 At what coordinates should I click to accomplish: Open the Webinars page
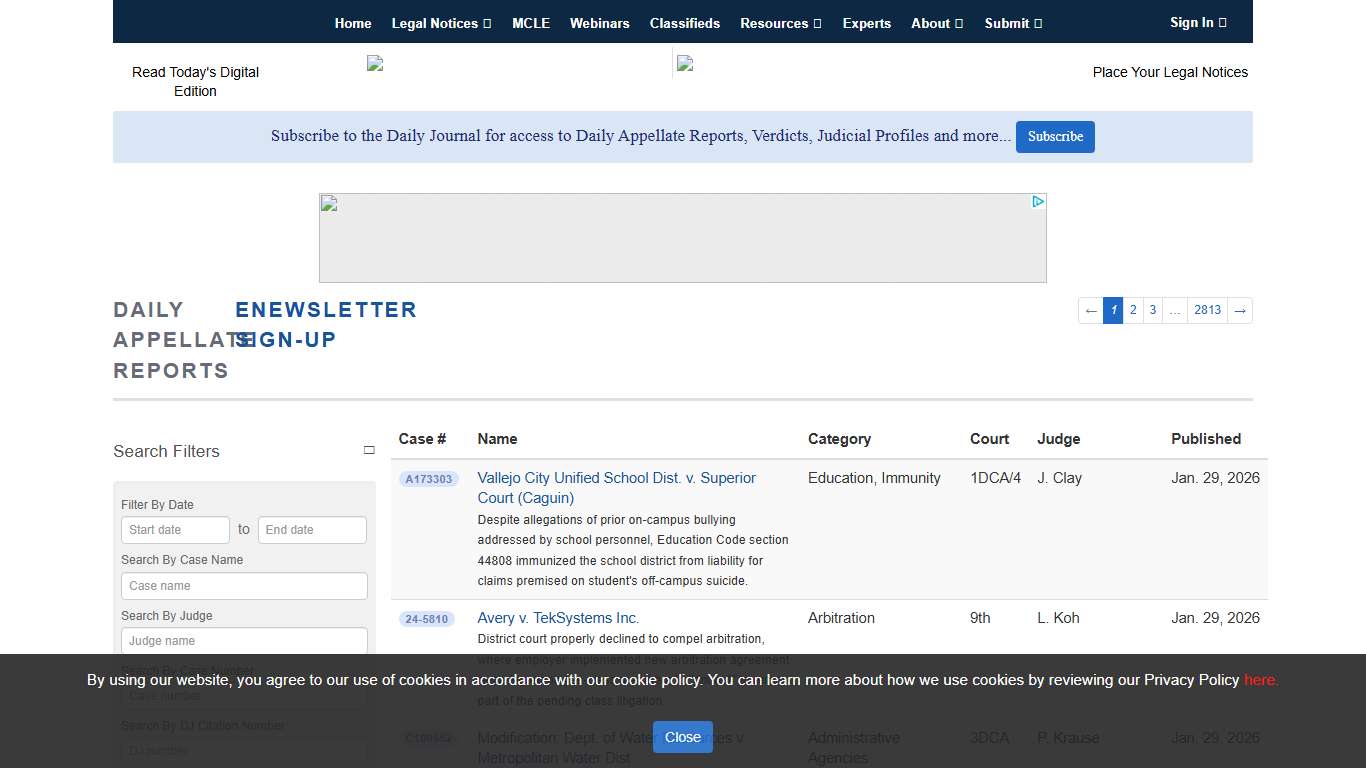click(x=600, y=23)
